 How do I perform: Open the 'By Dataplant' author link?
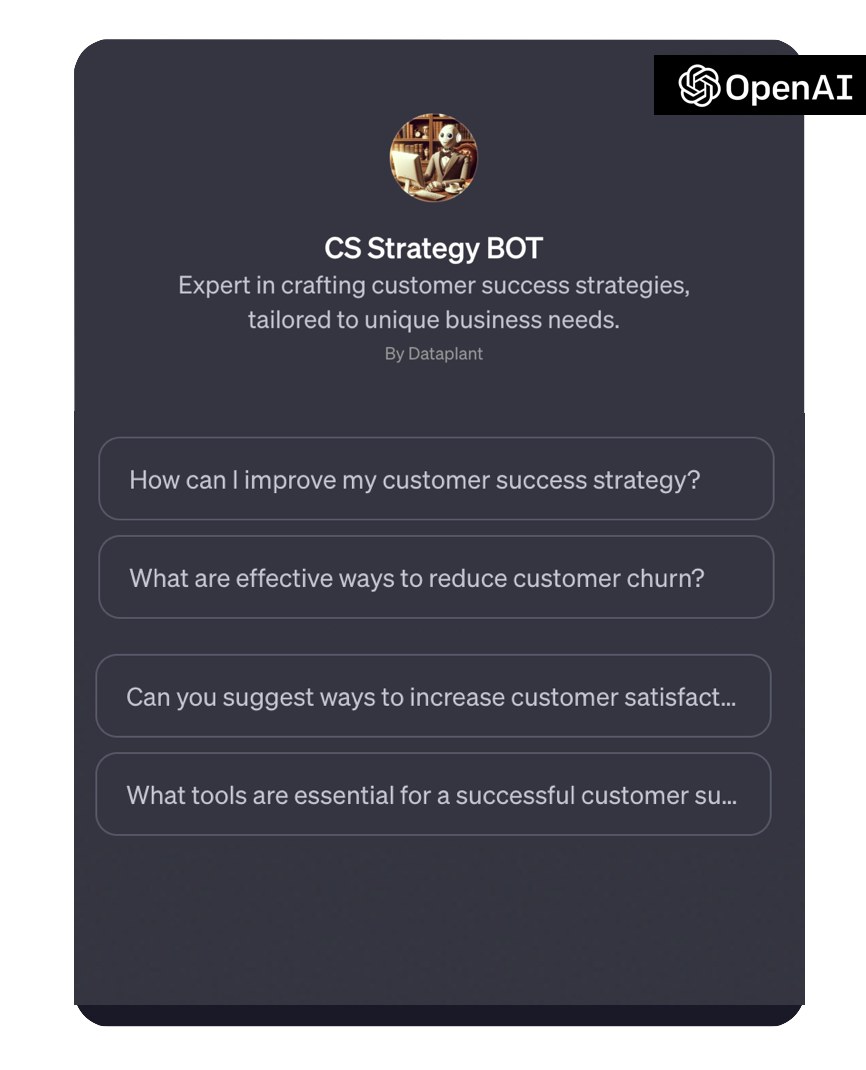coord(433,353)
